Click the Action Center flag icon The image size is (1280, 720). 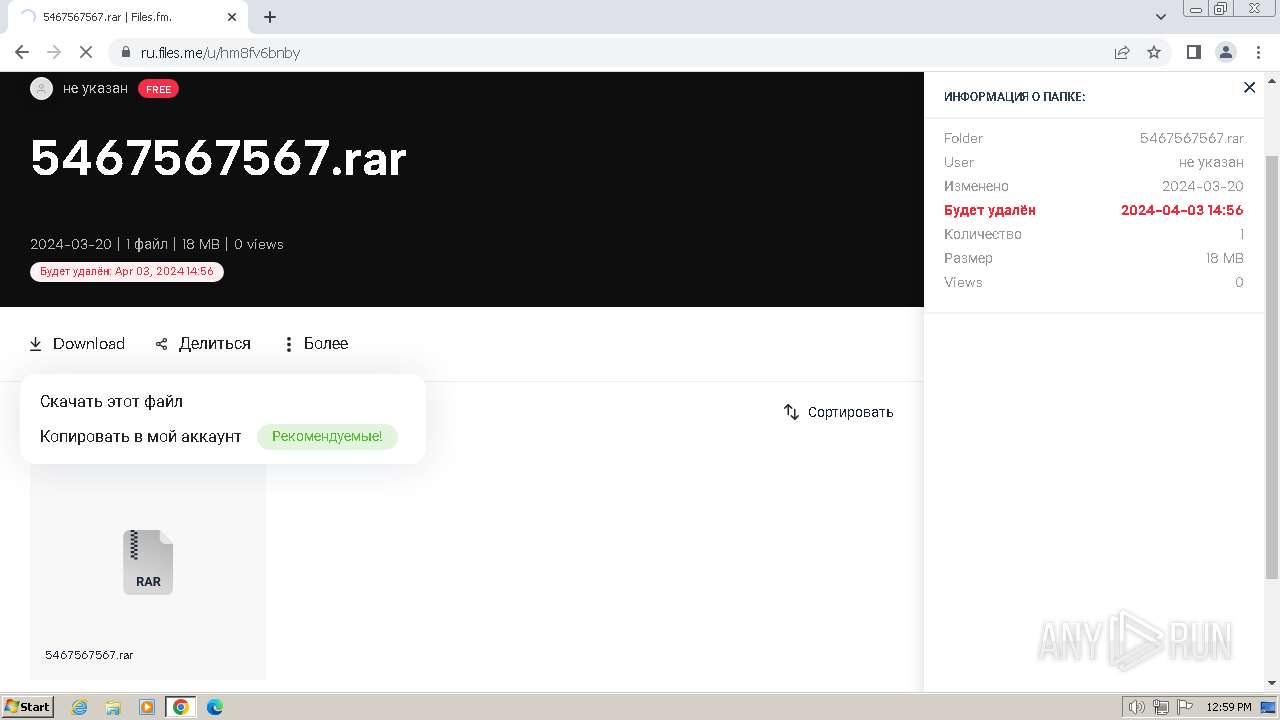[x=1184, y=707]
